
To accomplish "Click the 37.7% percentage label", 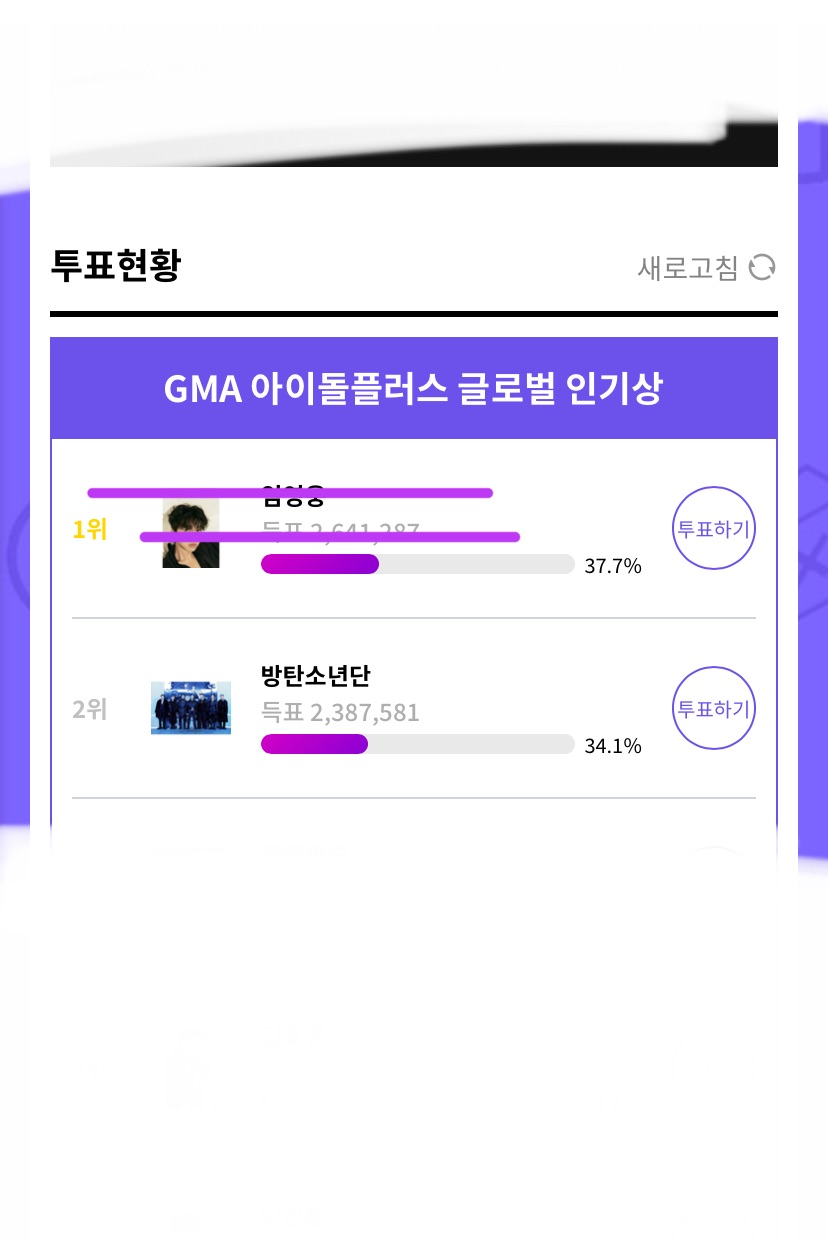I will (x=612, y=567).
